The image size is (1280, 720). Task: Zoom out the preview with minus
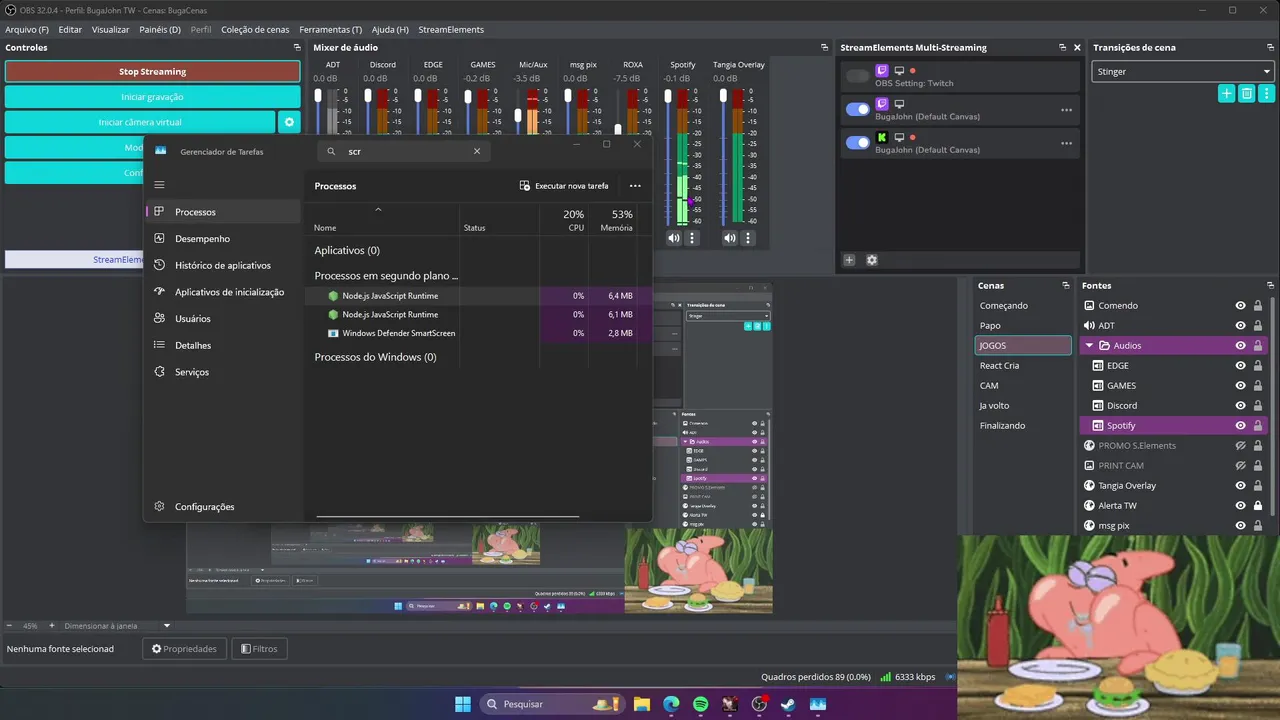[x=9, y=626]
